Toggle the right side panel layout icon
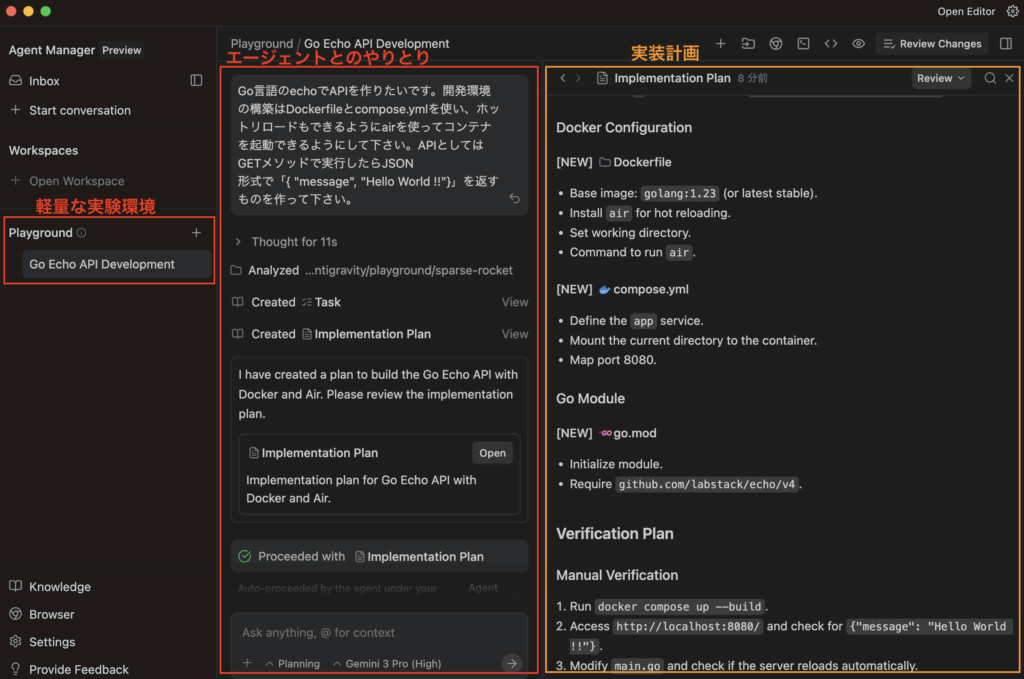This screenshot has width=1024, height=679. [x=1006, y=44]
